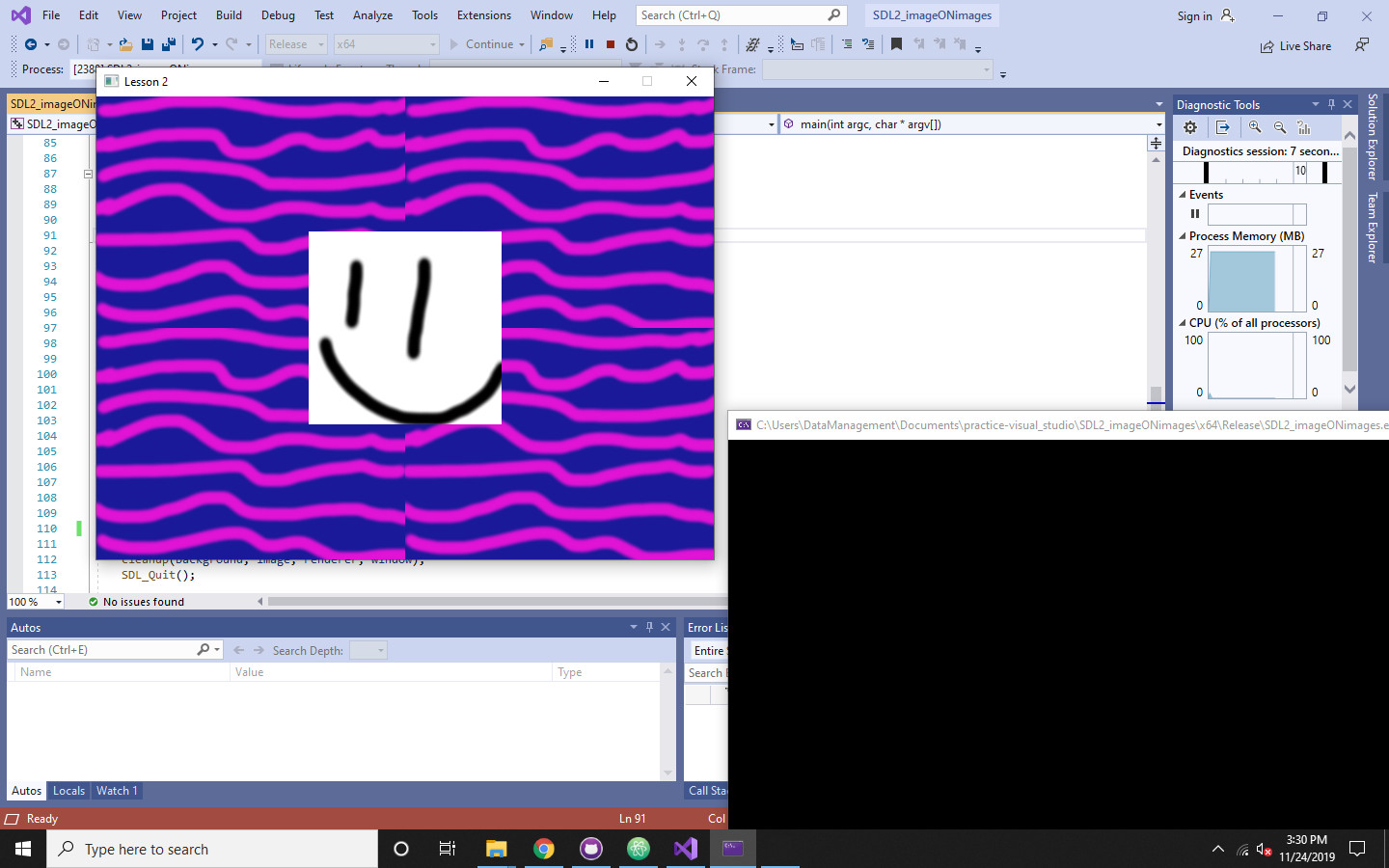Click the Zoom In icon in Diagnostic Tools
1389x868 pixels.
(x=1255, y=126)
